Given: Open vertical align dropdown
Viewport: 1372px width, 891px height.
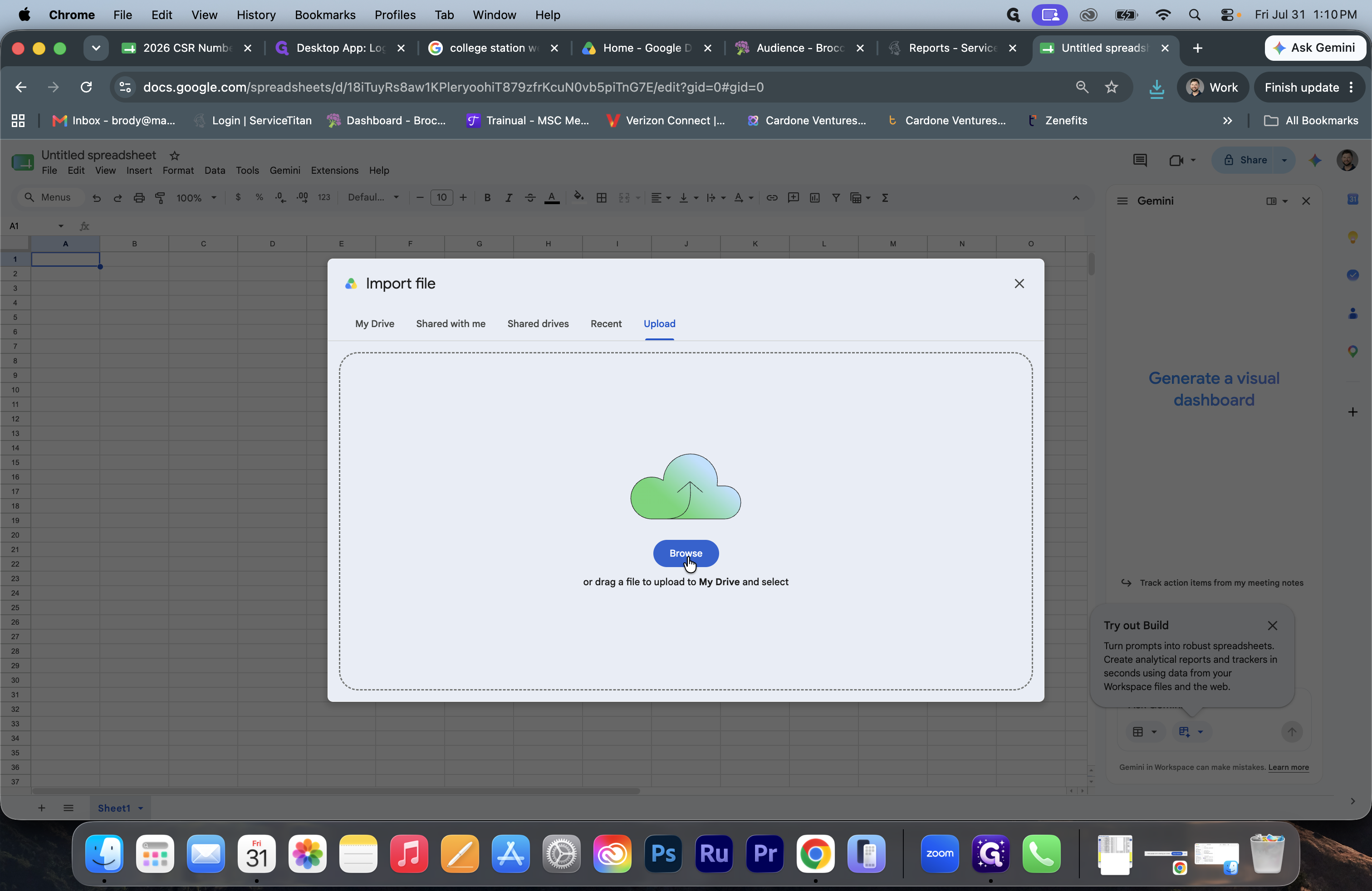Looking at the screenshot, I should (688, 198).
